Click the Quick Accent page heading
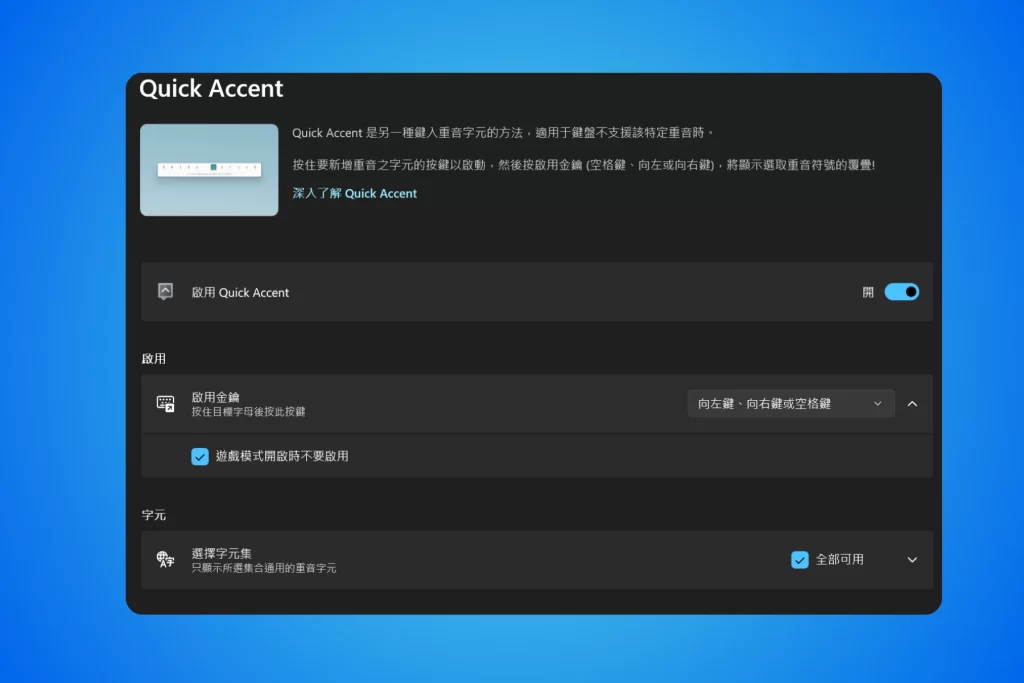This screenshot has width=1024, height=683. [211, 88]
